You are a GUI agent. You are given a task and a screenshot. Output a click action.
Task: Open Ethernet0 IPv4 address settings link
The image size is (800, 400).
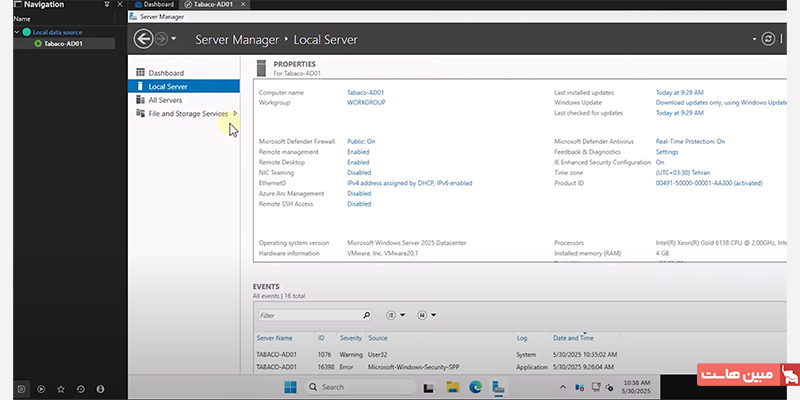(410, 183)
